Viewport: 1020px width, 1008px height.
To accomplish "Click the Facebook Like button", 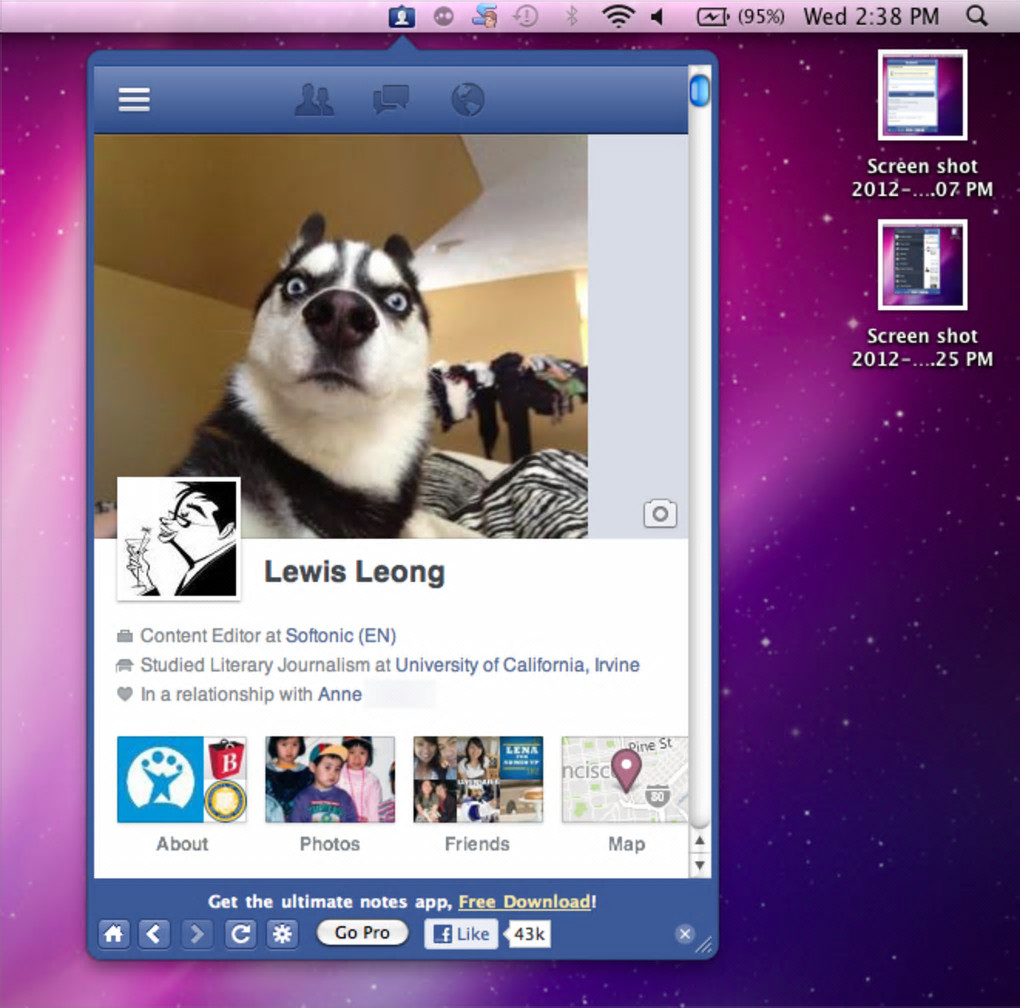I will tap(461, 934).
